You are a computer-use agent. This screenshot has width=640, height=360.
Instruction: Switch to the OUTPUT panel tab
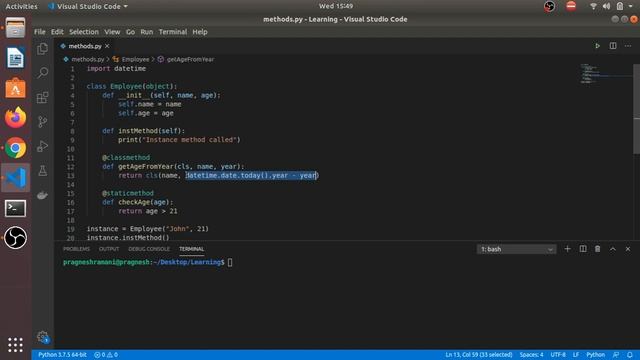pyautogui.click(x=109, y=249)
